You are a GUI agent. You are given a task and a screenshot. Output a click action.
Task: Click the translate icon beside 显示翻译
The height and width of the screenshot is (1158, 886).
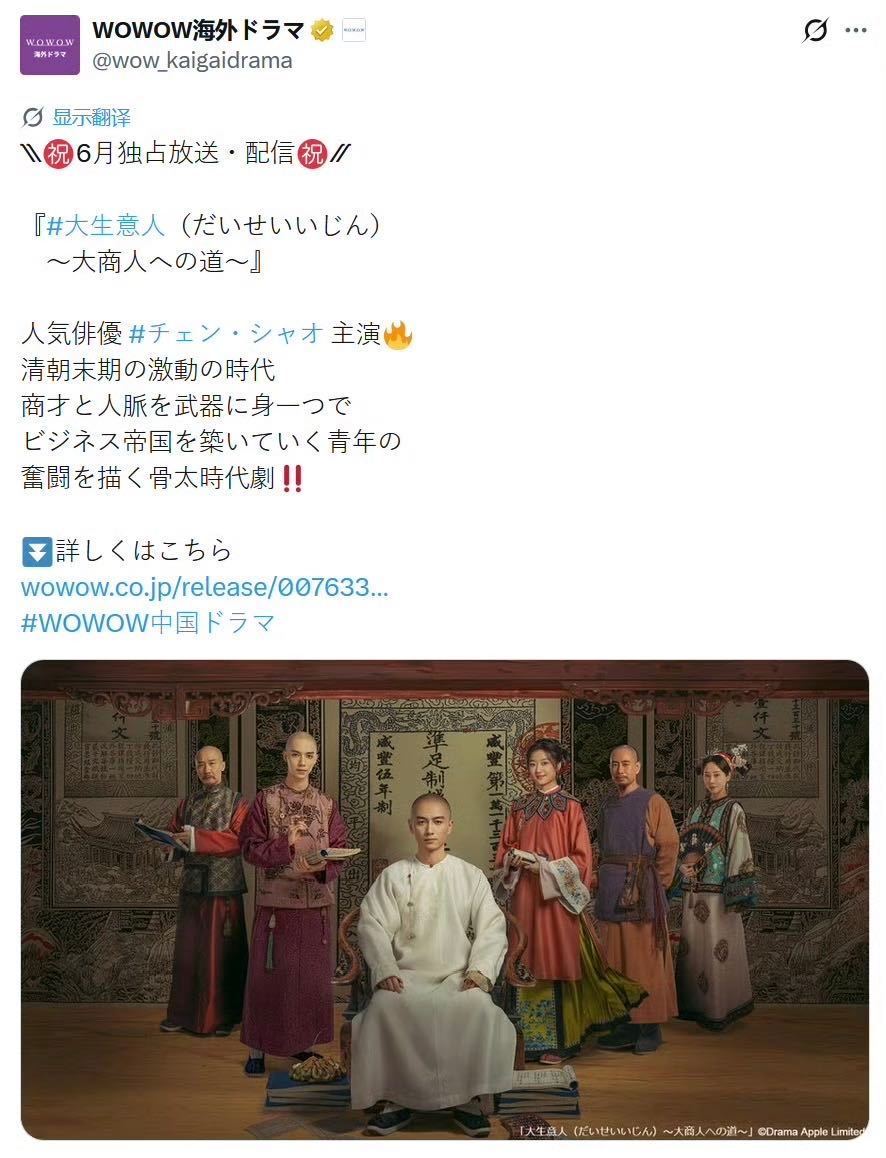pyautogui.click(x=32, y=117)
